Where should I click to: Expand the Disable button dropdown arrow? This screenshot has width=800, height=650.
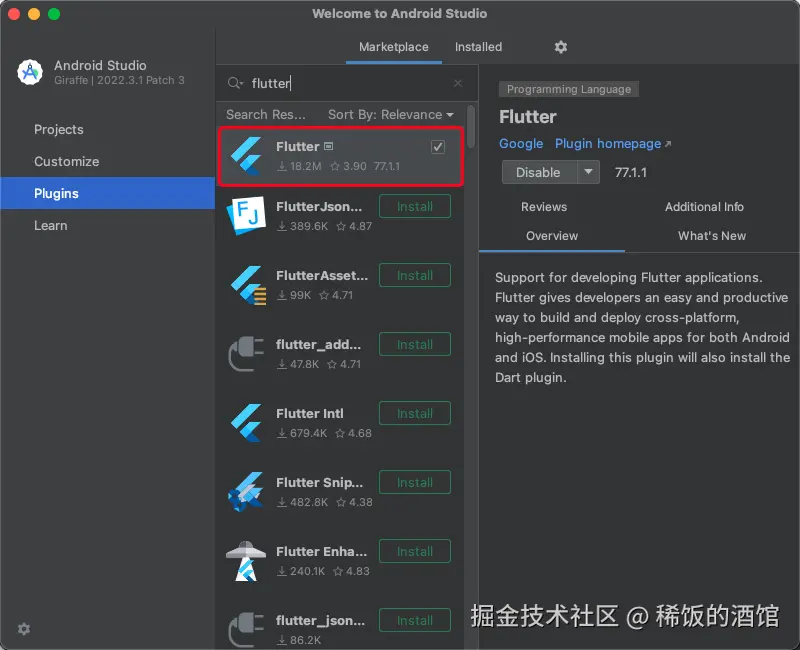(588, 172)
